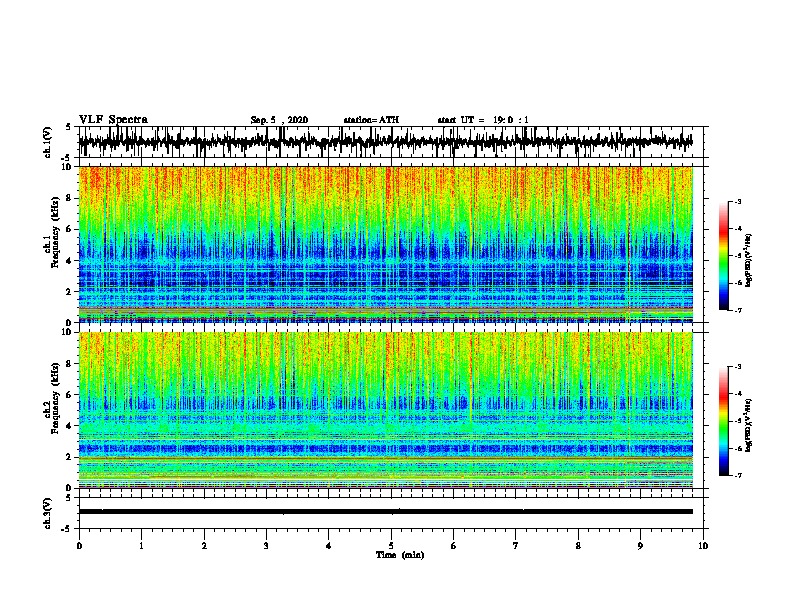The width and height of the screenshot is (792, 612).
Task: Click the "station=ATH" header label
Action: click(371, 120)
